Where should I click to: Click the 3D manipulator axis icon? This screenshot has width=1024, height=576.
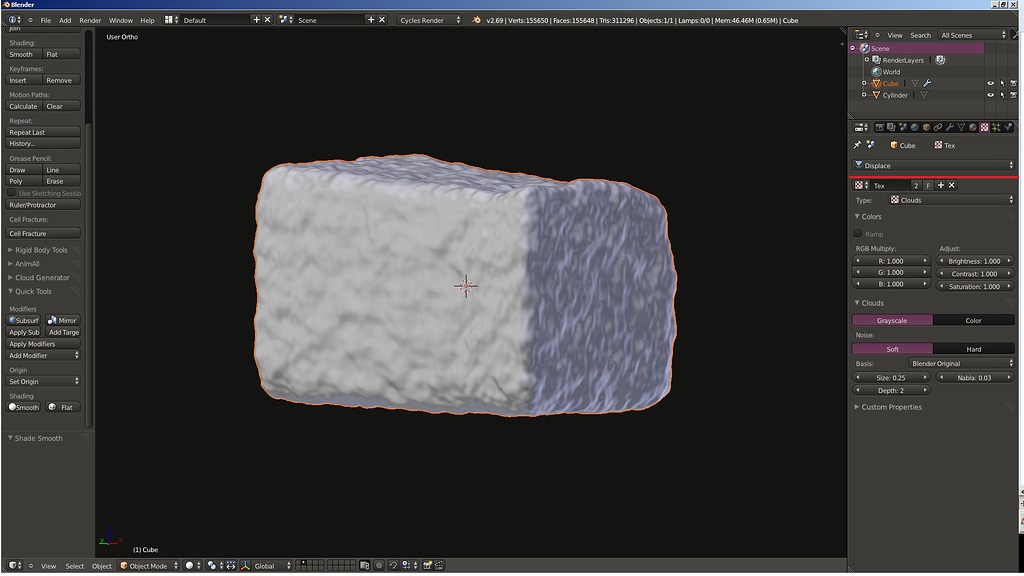point(245,566)
